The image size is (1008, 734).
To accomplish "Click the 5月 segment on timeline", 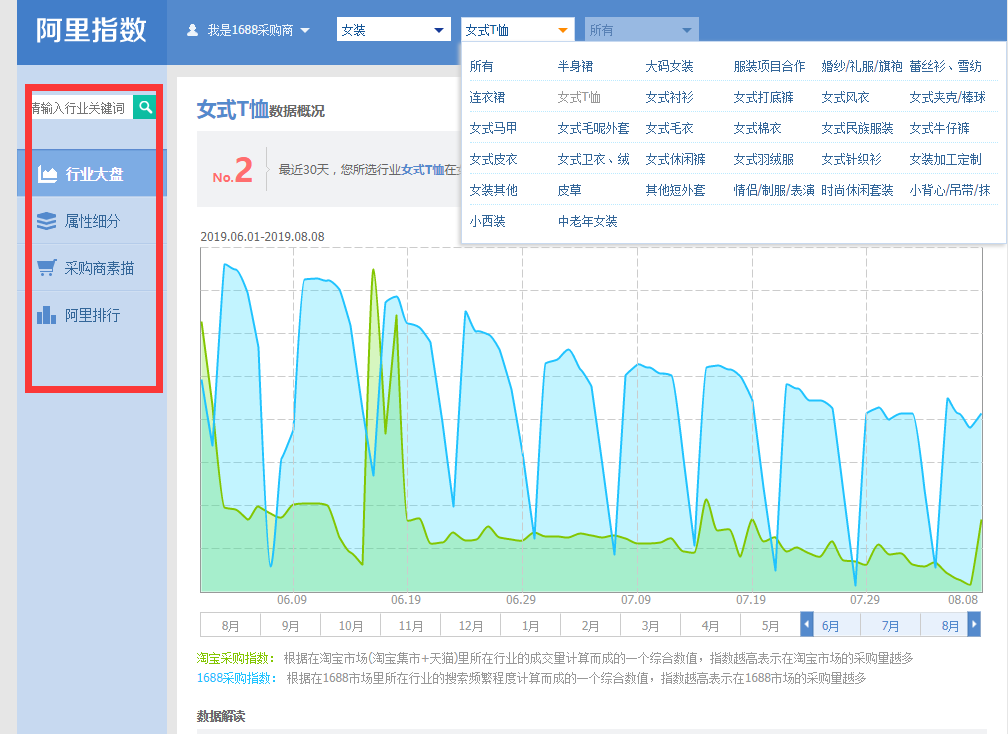I will 770,625.
